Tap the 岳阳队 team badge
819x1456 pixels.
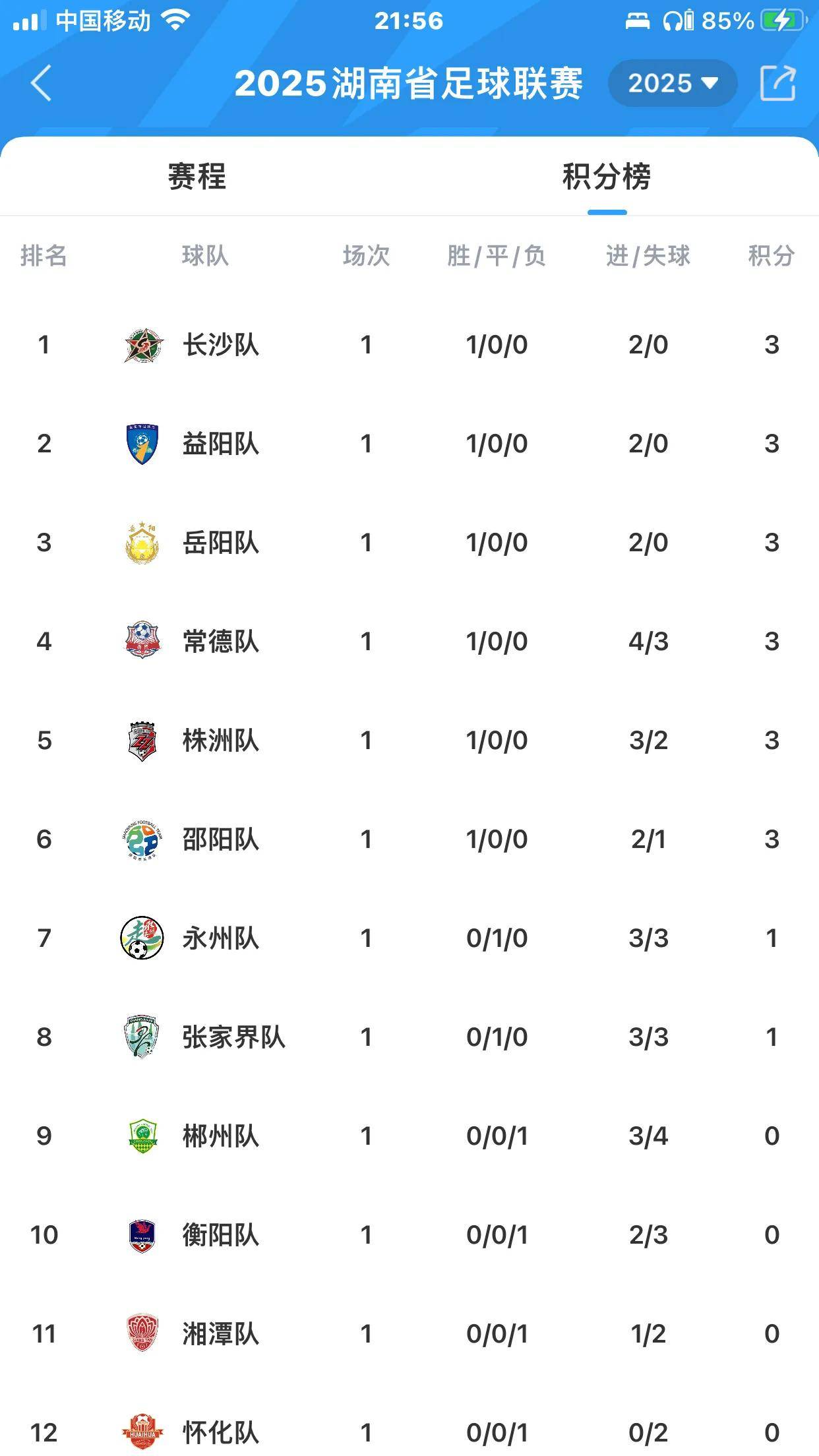[x=142, y=543]
